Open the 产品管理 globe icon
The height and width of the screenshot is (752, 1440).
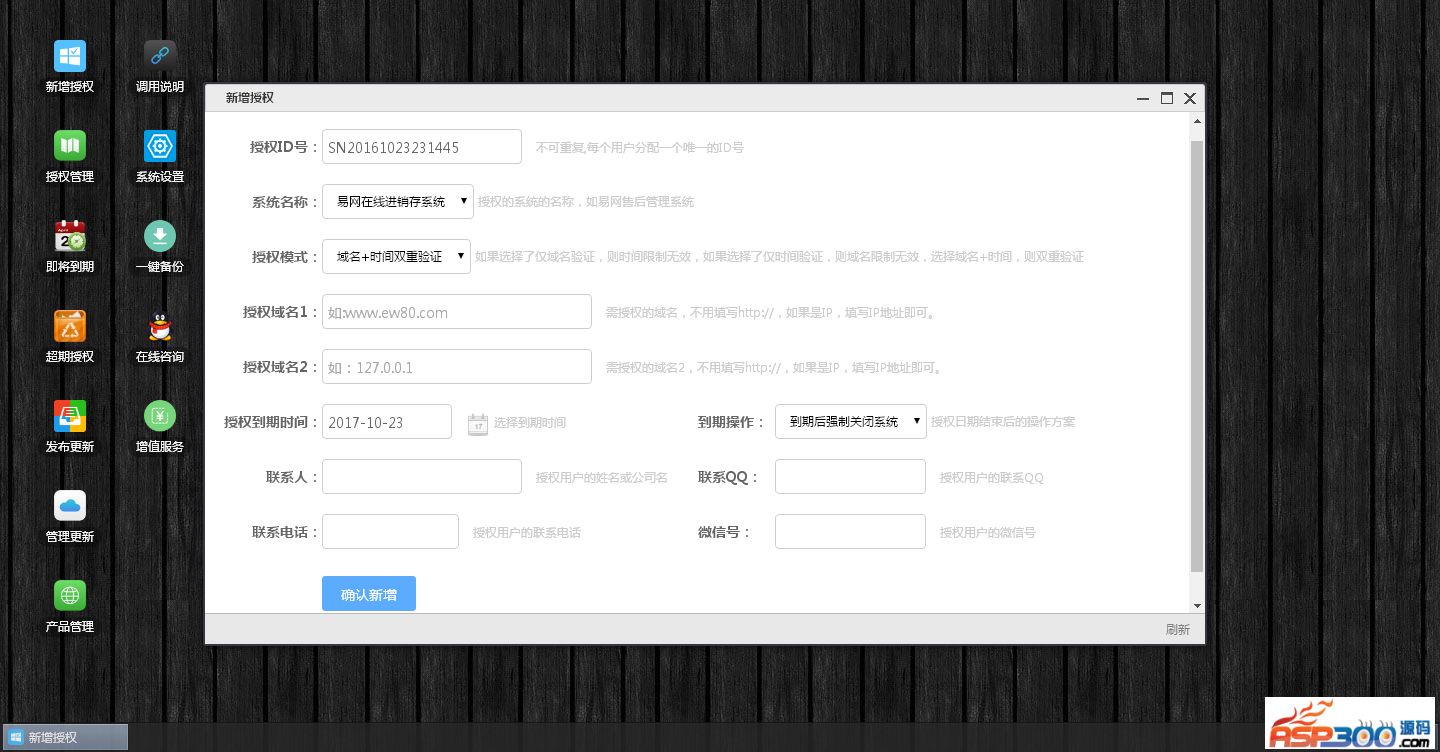tap(70, 597)
